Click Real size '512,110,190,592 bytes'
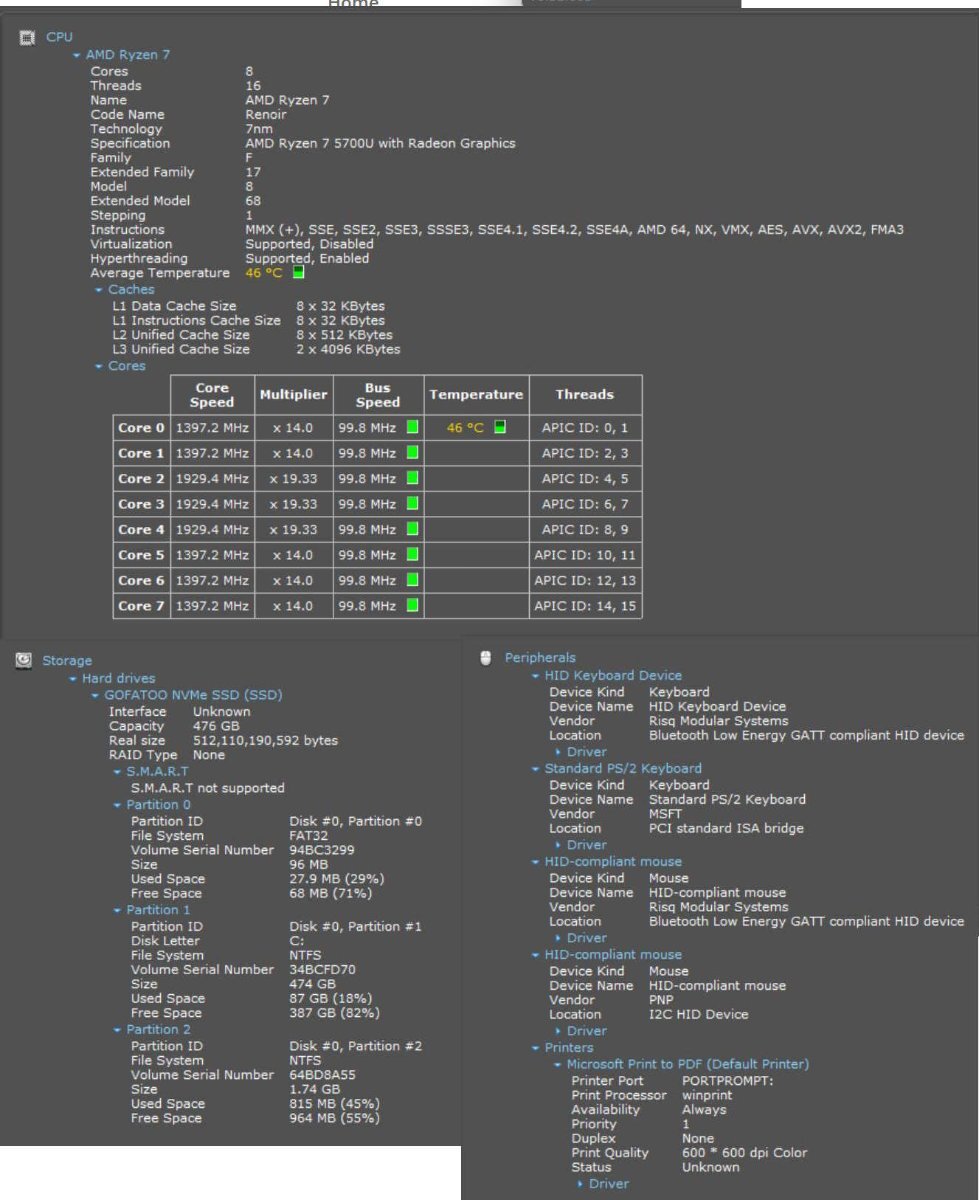 (265, 740)
